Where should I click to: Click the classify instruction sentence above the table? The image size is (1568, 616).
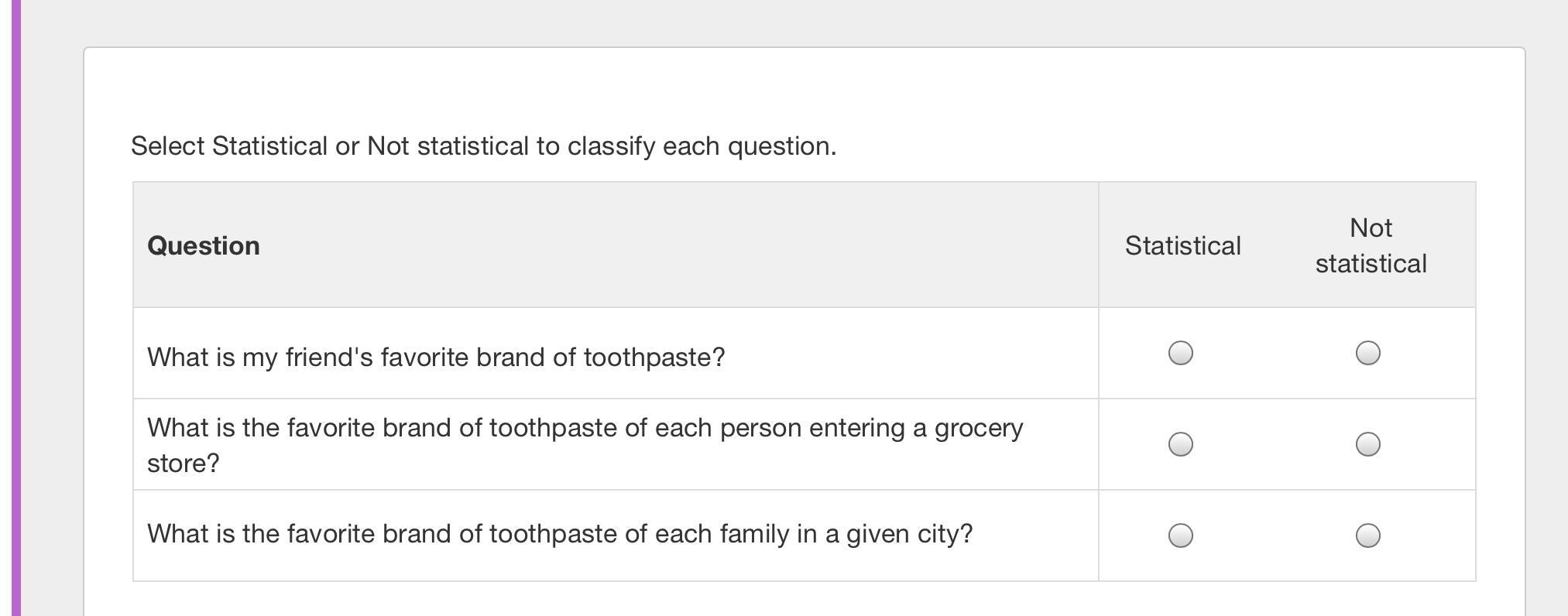[483, 146]
